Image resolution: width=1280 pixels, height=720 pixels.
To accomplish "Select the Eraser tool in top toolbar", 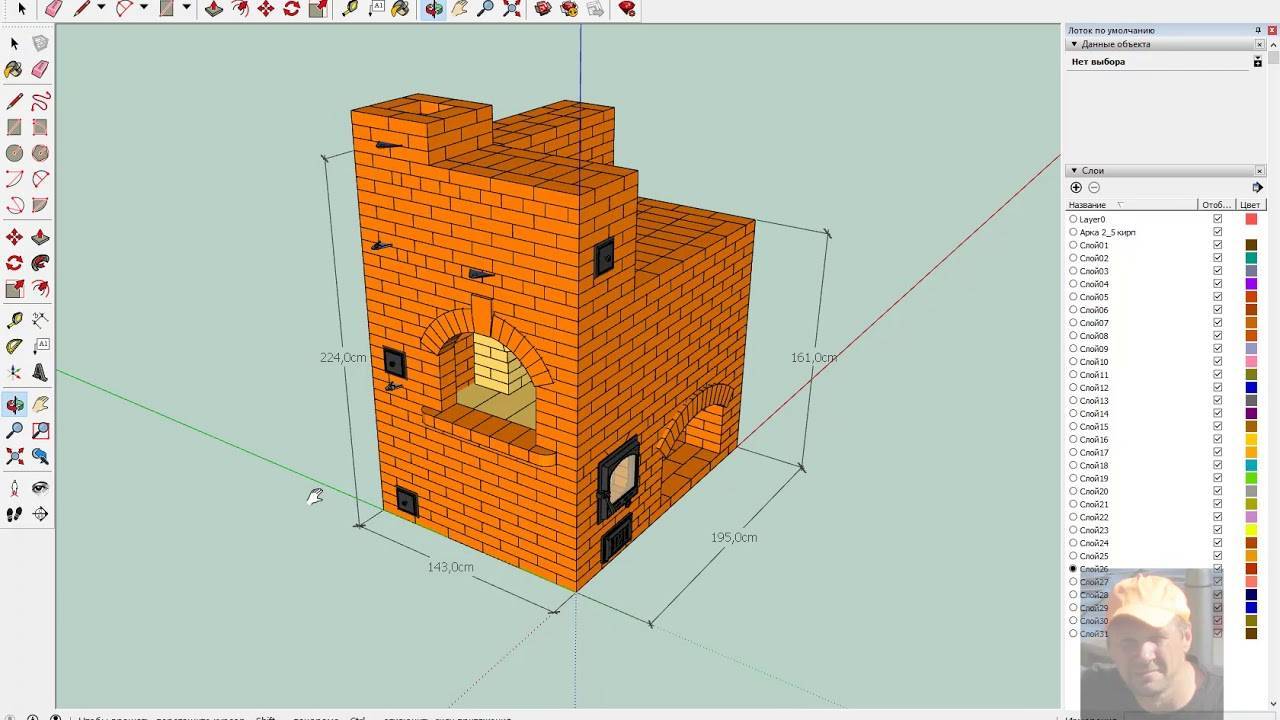I will [x=53, y=9].
